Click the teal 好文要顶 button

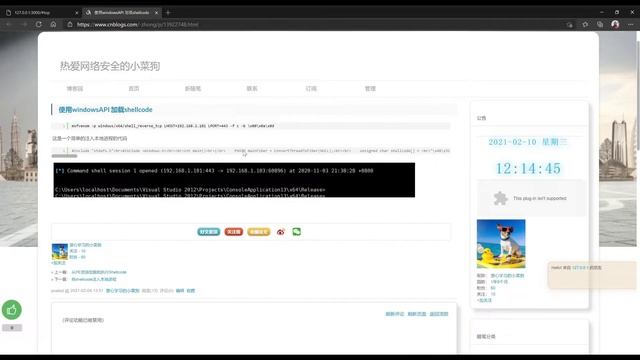[x=209, y=232]
